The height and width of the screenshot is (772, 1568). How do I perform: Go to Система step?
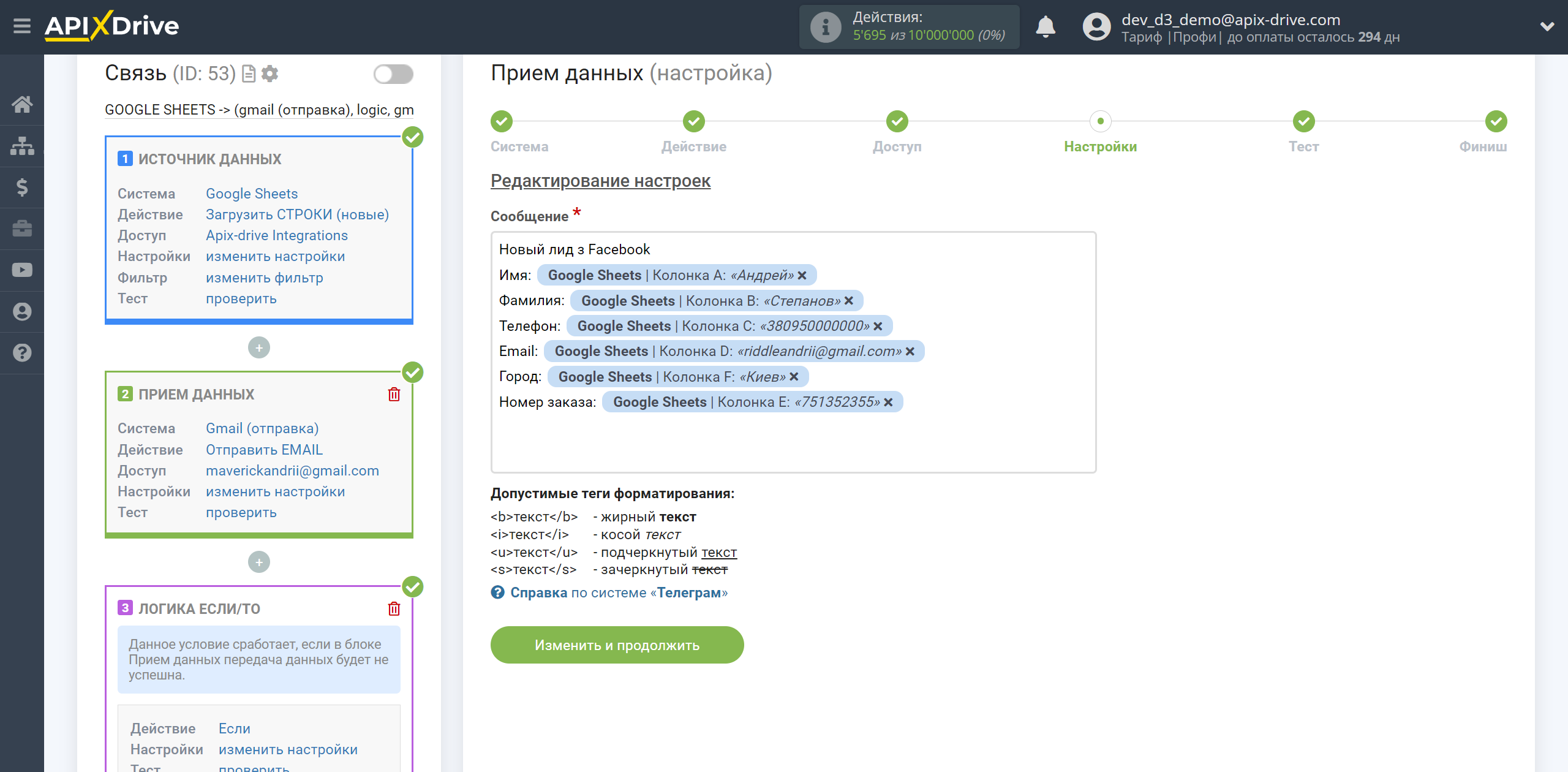pos(502,121)
